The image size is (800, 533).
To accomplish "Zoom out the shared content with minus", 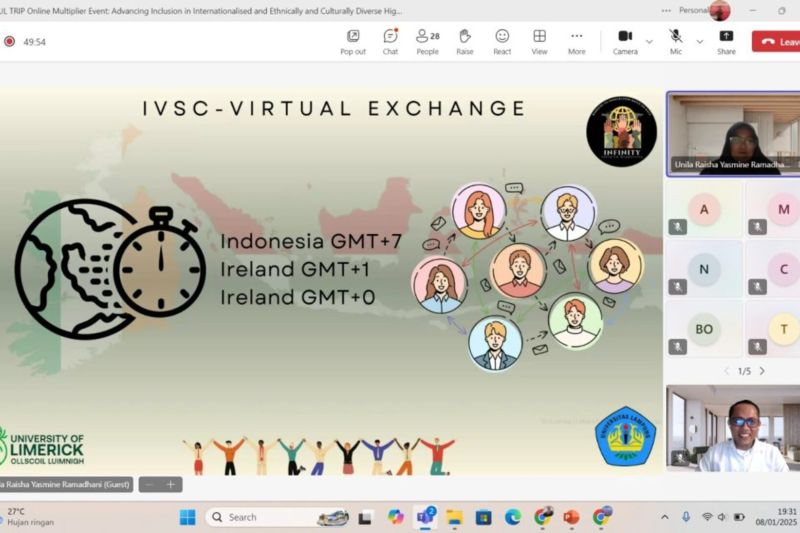I will tap(149, 484).
